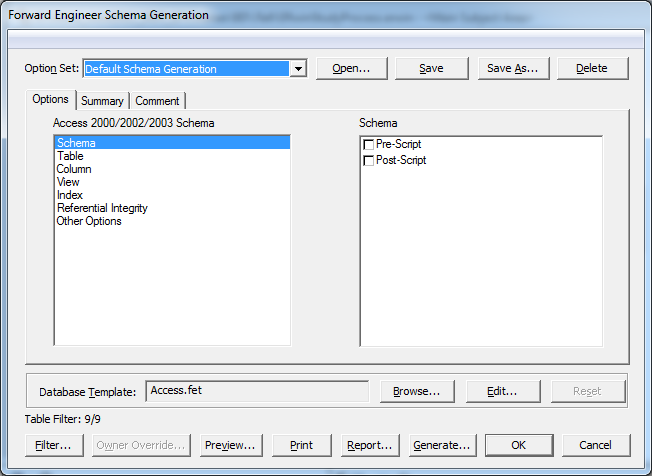This screenshot has width=652, height=476.
Task: Select Index in the options list
Action: (x=172, y=195)
